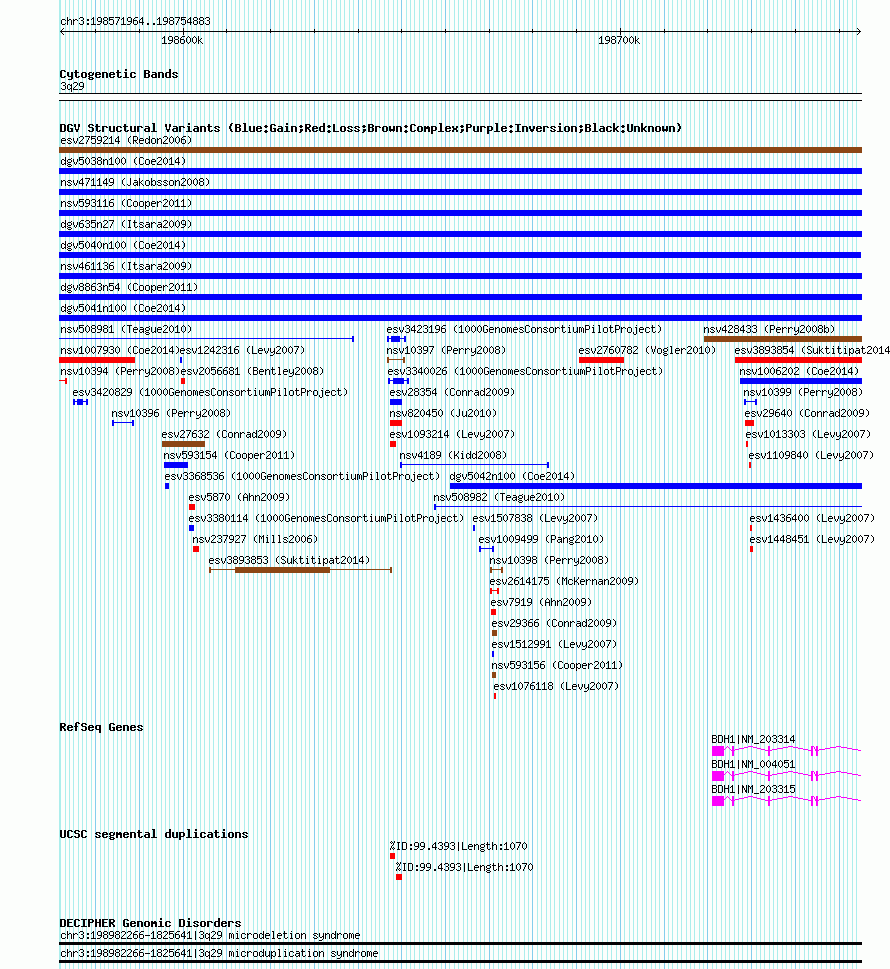Image resolution: width=890 pixels, height=969 pixels.
Task: Select esv2056681 (Bentley2008) label
Action: pos(252,371)
